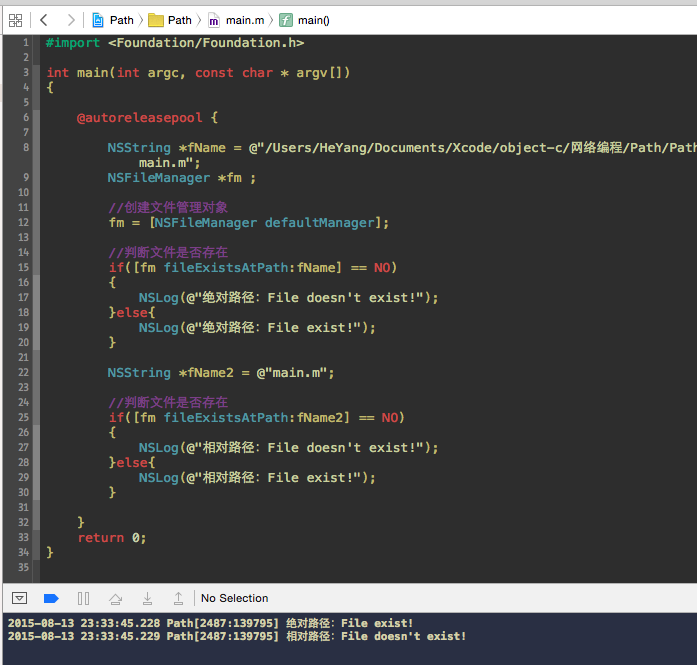Pause program execution

click(x=83, y=598)
